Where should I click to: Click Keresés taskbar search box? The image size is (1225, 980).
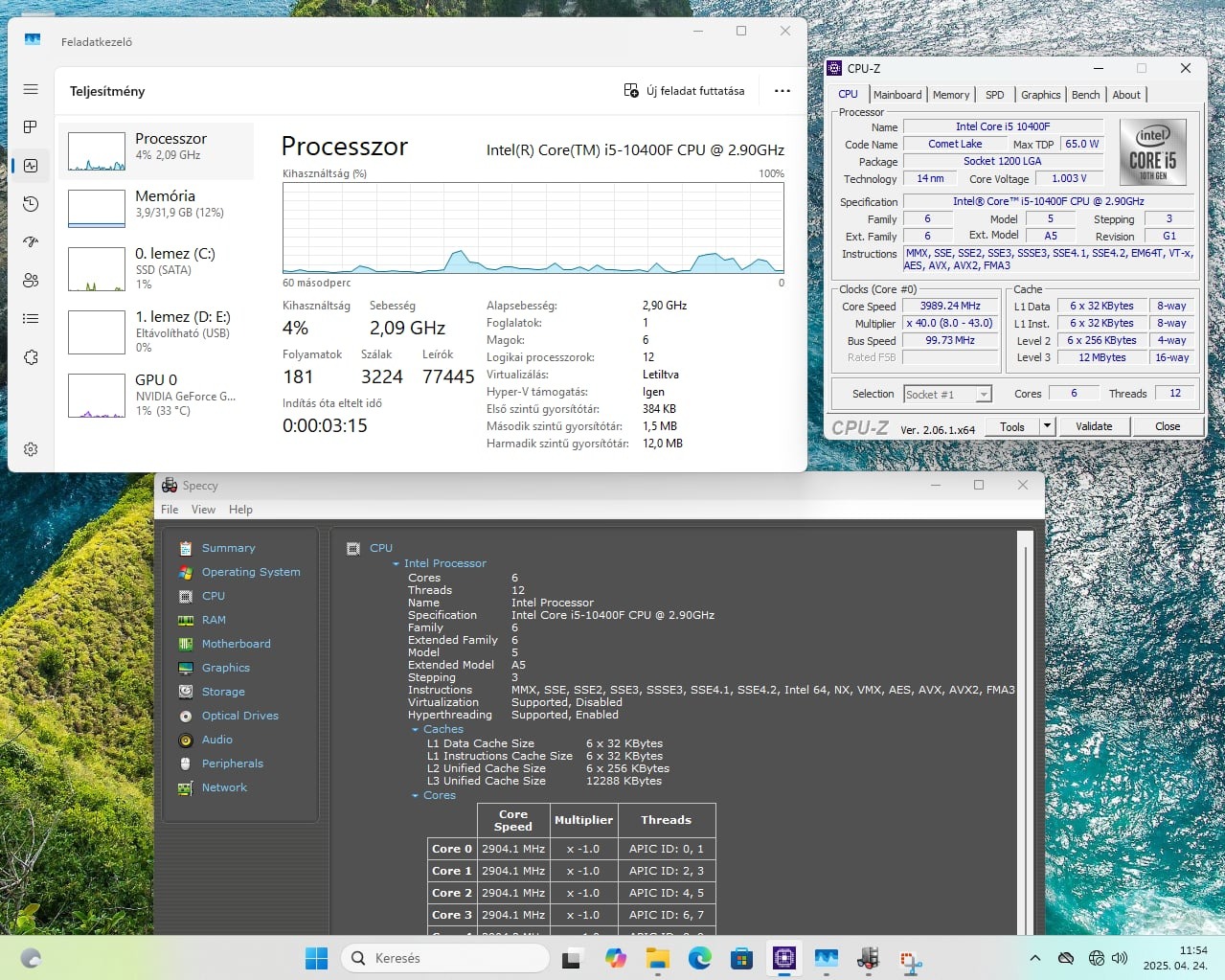445,958
